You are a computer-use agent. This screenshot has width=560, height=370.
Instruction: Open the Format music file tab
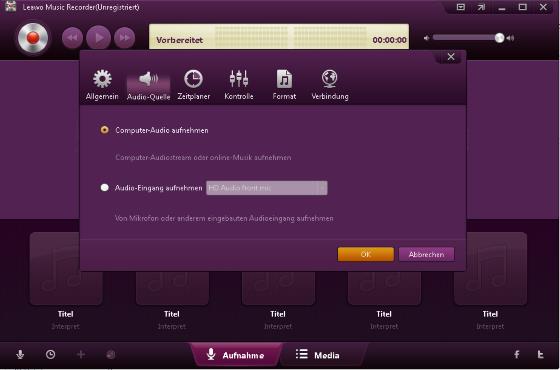[284, 85]
